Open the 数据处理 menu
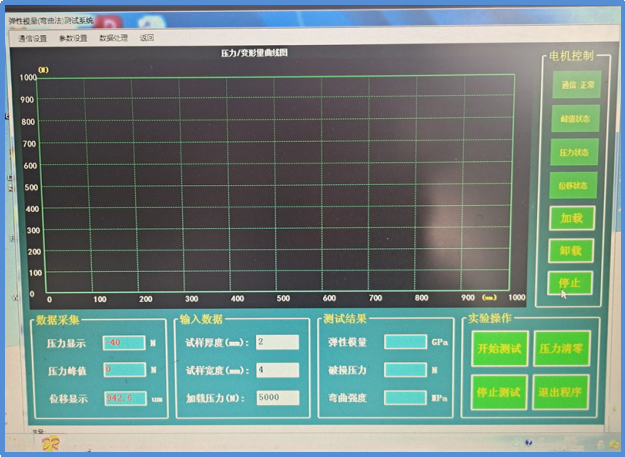 point(113,38)
